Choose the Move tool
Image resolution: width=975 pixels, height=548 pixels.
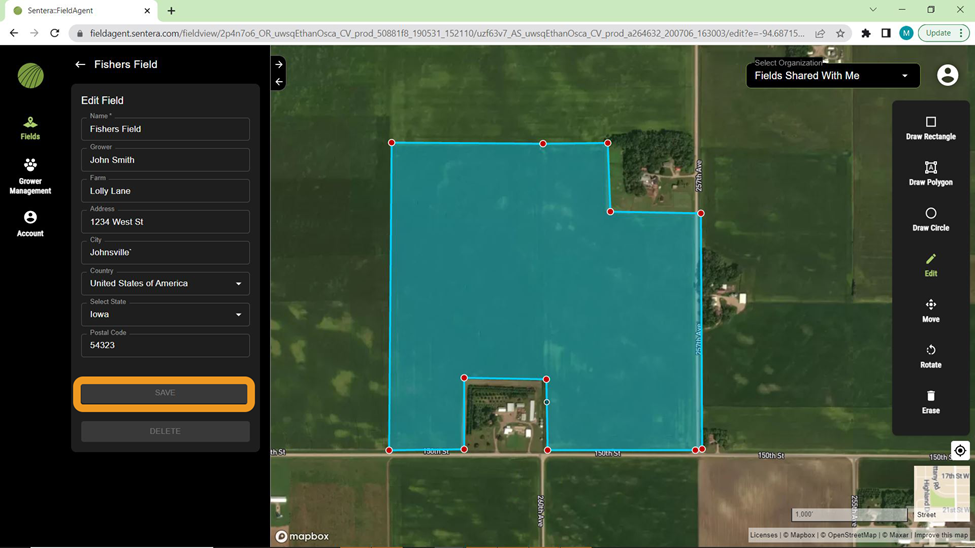coord(930,310)
